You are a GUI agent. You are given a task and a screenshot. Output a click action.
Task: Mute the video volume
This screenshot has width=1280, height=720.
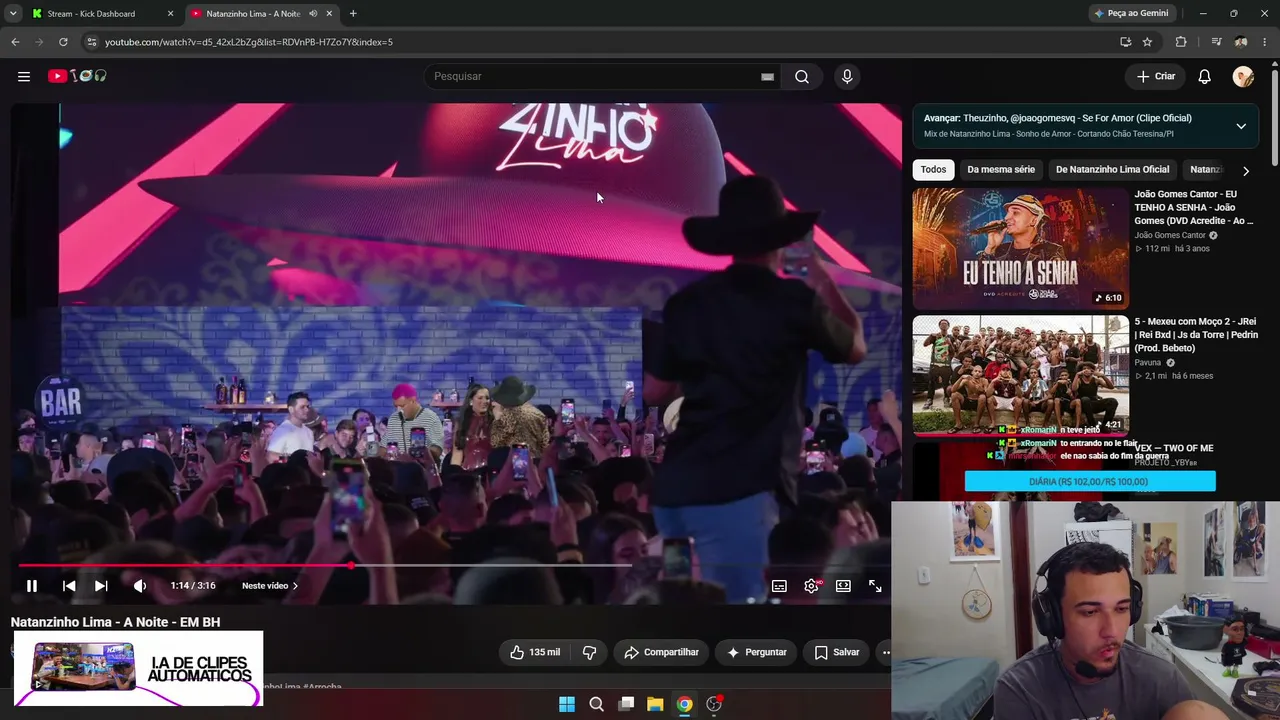pos(140,586)
